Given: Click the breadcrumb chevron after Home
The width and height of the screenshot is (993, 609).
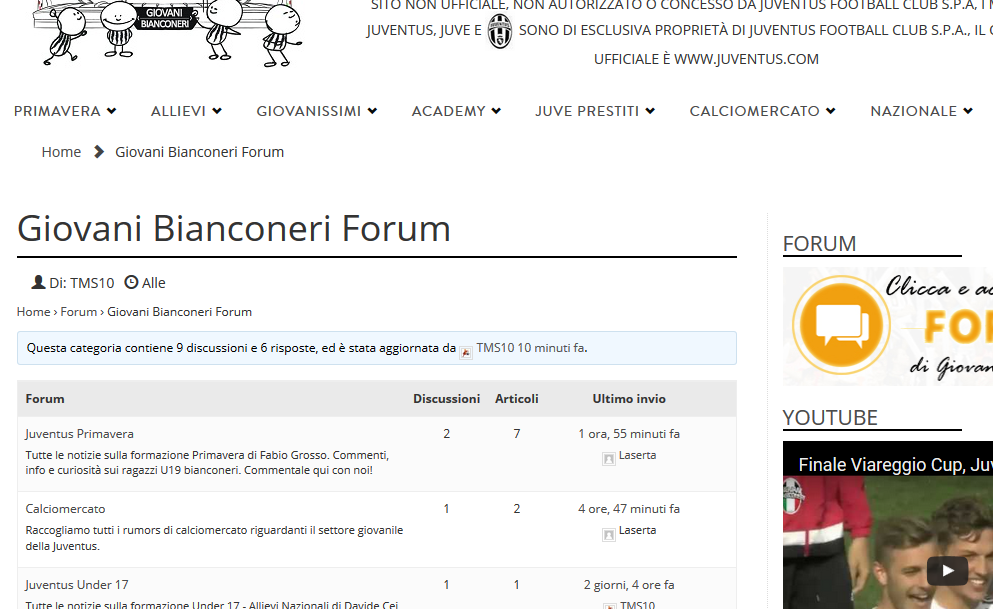Looking at the screenshot, I should tap(99, 152).
